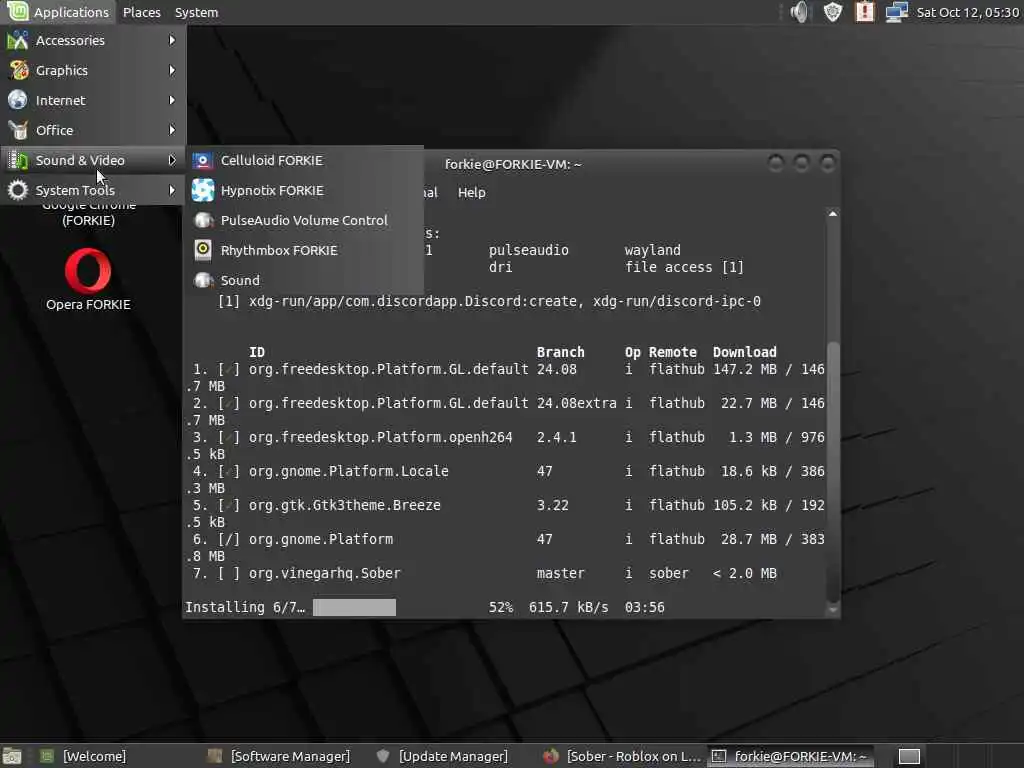Switch to the Sober Roblox taskbar window

[x=622, y=756]
